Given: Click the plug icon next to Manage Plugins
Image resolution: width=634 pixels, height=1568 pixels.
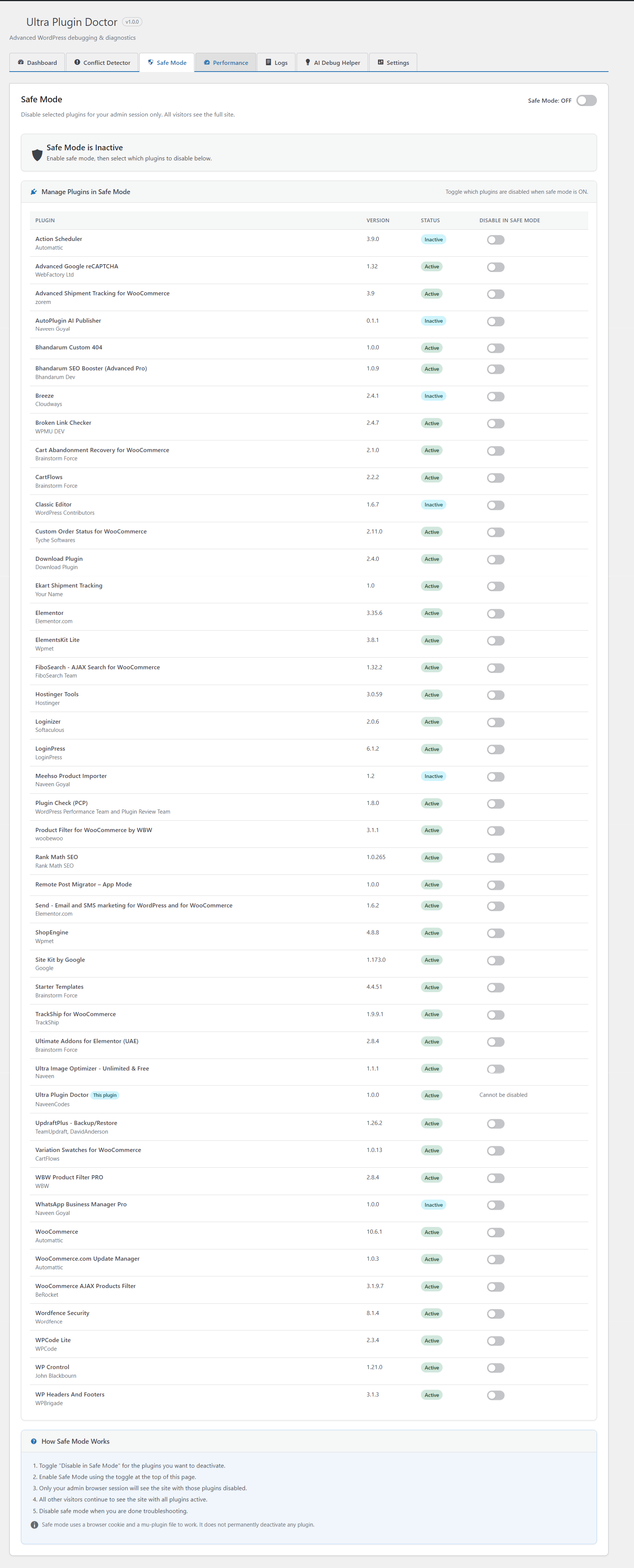Looking at the screenshot, I should click(33, 192).
